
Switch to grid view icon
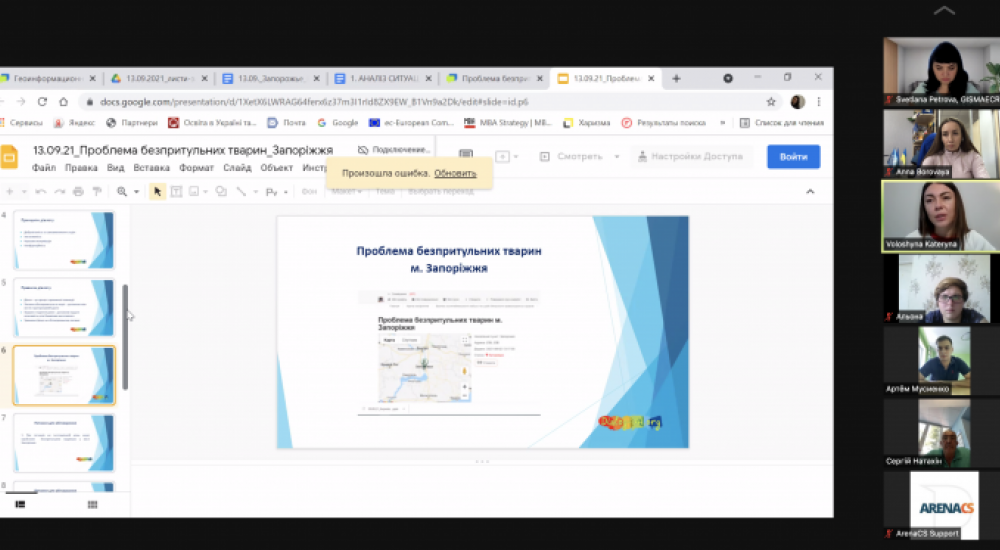coord(92,504)
